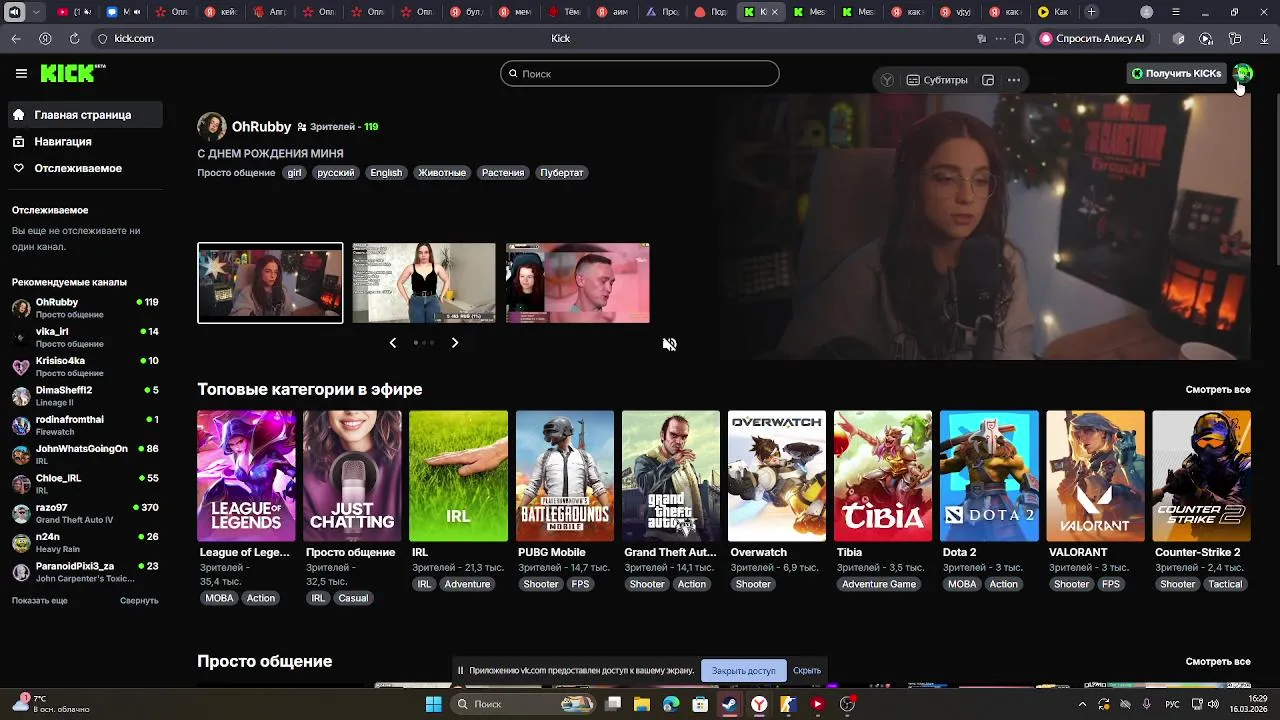Viewport: 1280px width, 720px height.
Task: Open the Grand Theft Auto category card
Action: click(671, 476)
